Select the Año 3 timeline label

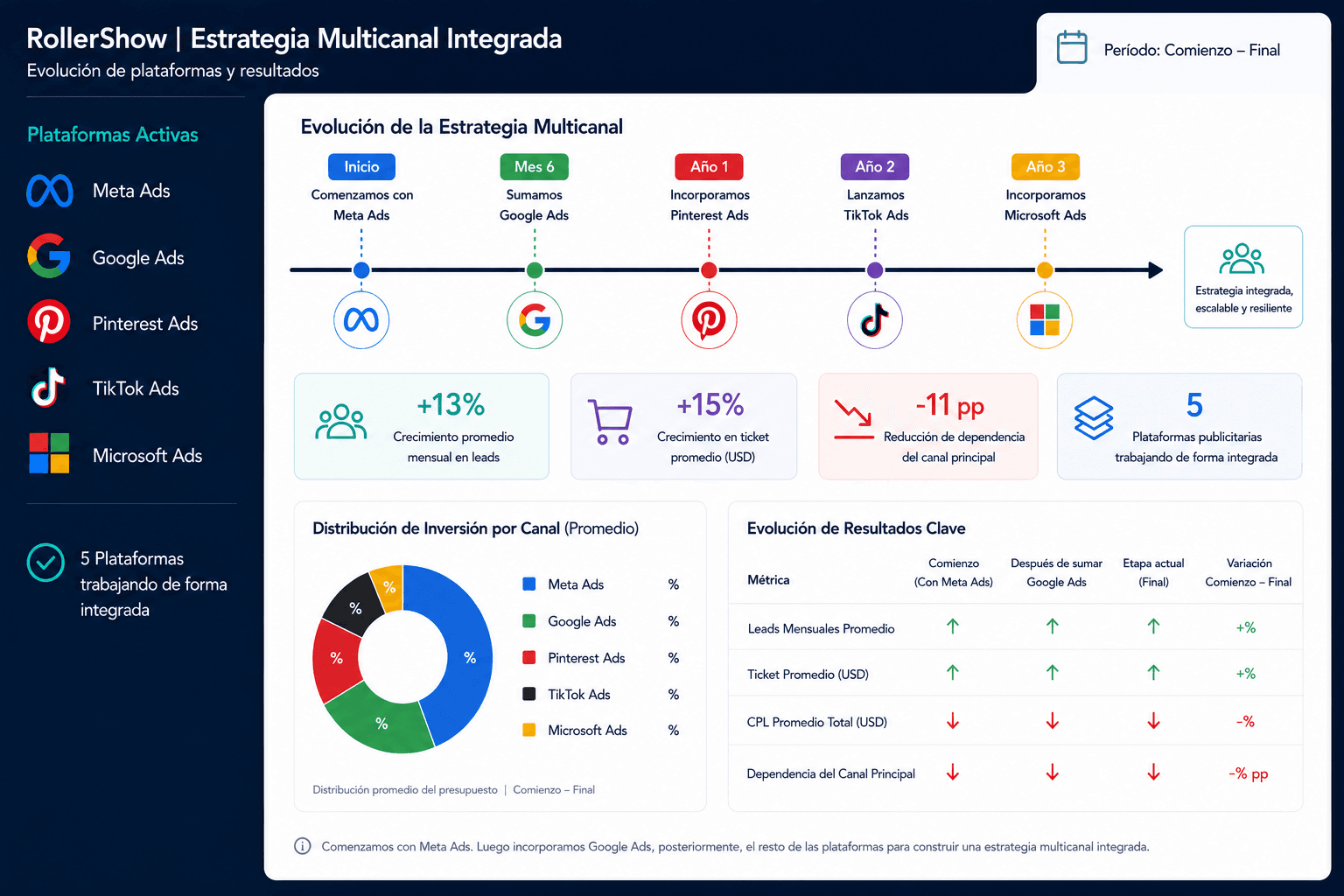[x=1046, y=166]
